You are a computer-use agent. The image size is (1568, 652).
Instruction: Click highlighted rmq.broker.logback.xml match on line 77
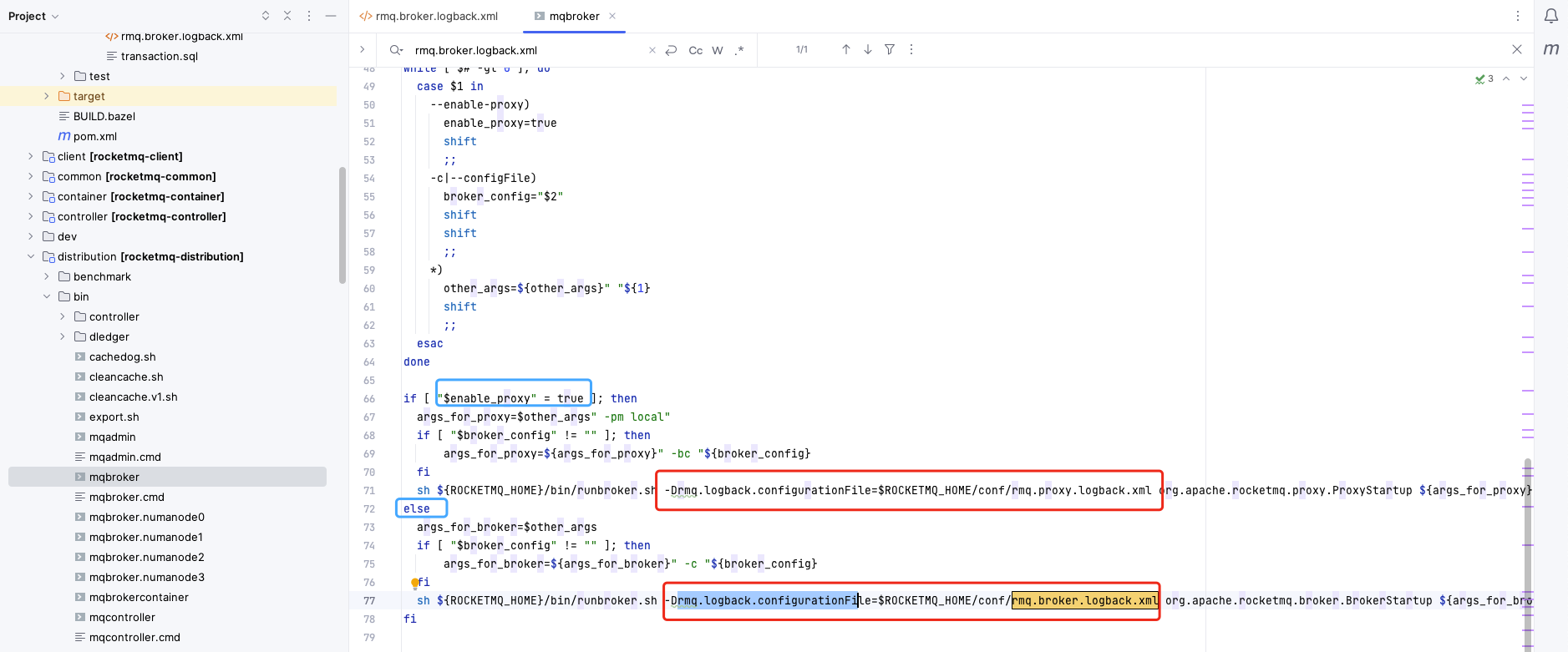pos(1085,601)
